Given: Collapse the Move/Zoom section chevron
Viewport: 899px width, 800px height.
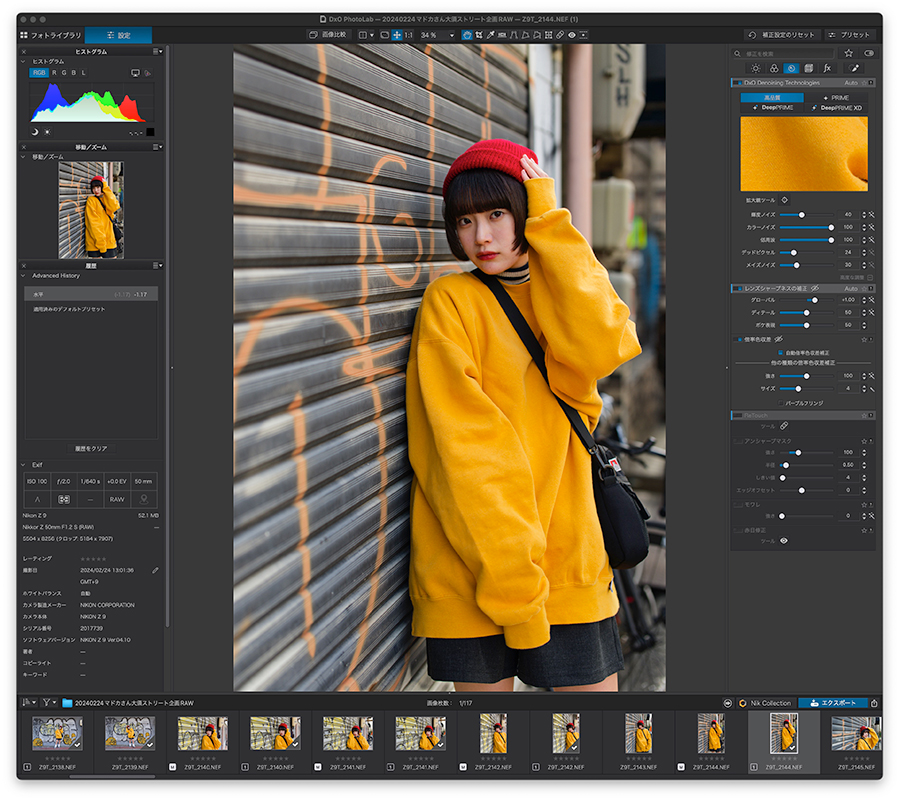Looking at the screenshot, I should click(24, 157).
